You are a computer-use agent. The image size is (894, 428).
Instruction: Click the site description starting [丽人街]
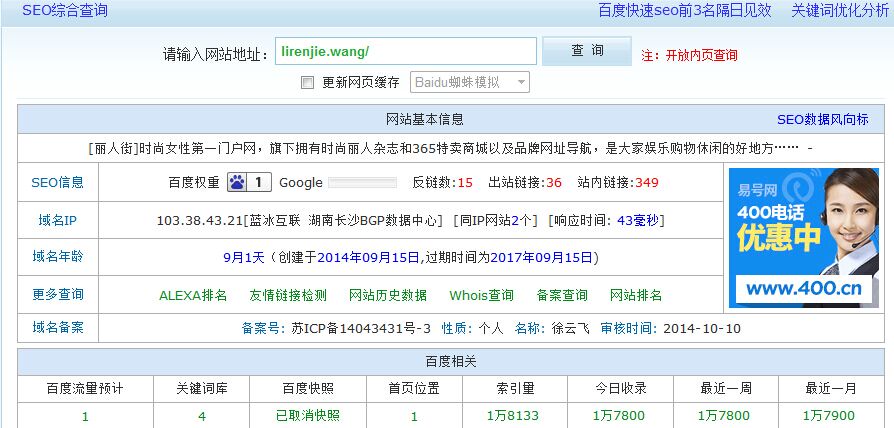(450, 149)
